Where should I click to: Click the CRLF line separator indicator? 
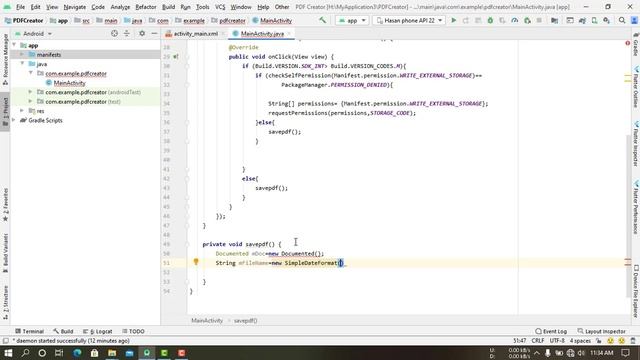click(x=538, y=341)
